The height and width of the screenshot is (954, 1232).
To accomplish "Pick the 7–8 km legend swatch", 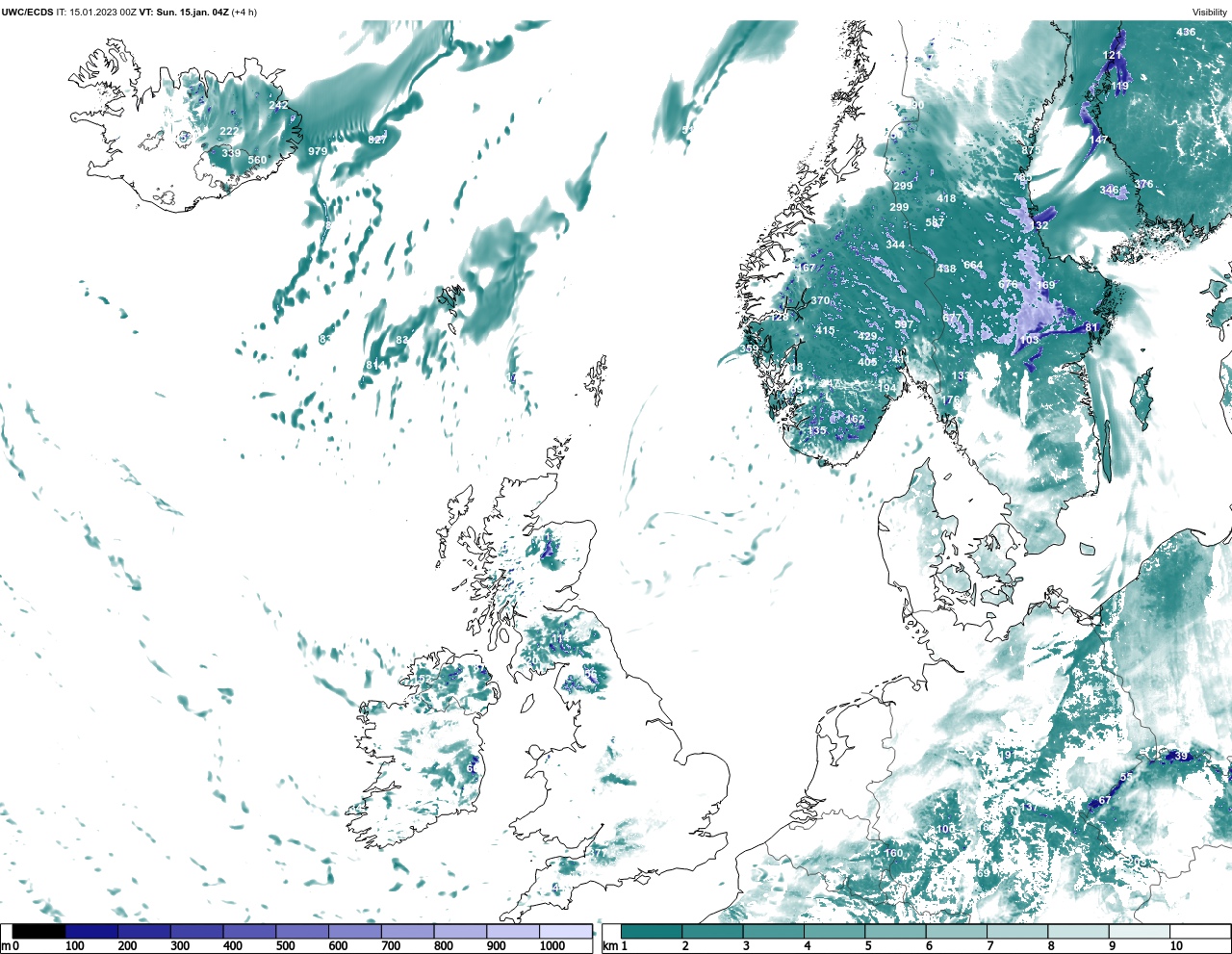I will [x=1017, y=932].
